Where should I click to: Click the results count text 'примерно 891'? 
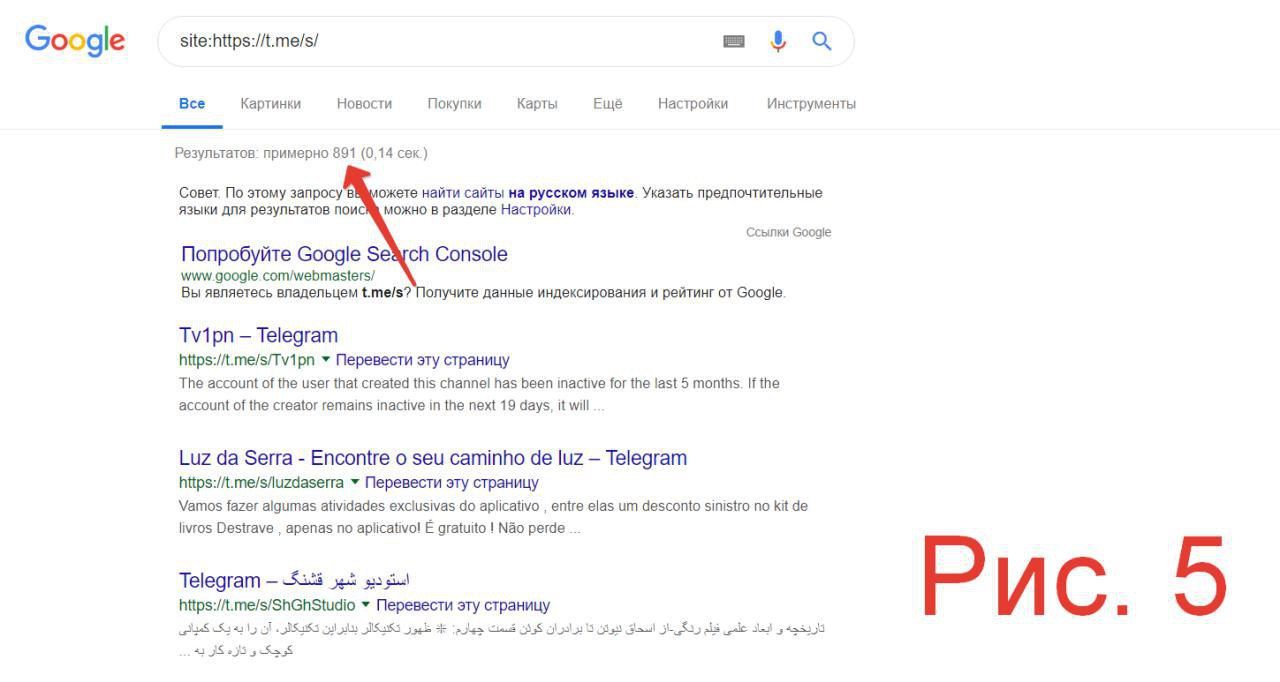(310, 153)
